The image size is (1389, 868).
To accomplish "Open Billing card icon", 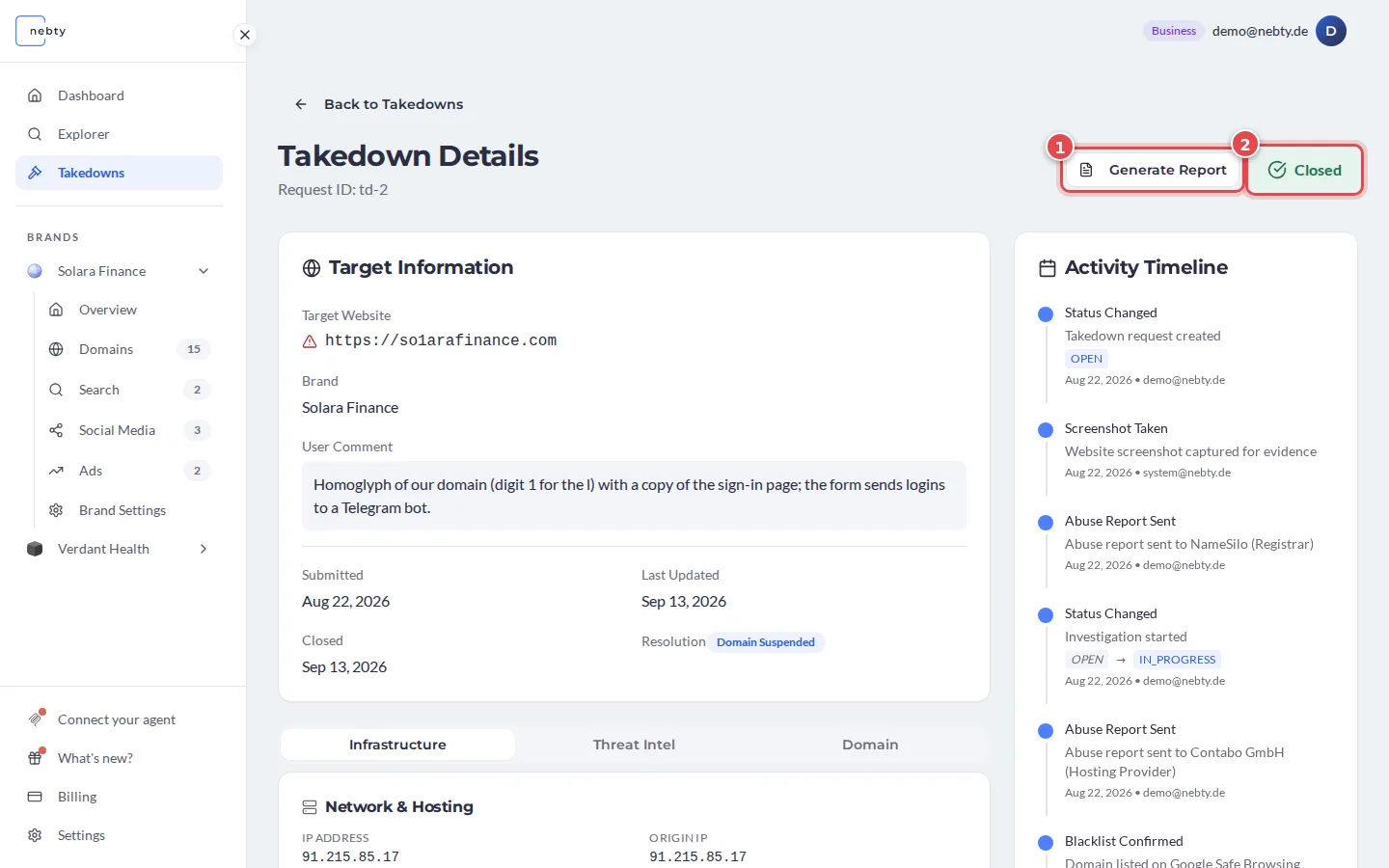I will click(x=35, y=797).
